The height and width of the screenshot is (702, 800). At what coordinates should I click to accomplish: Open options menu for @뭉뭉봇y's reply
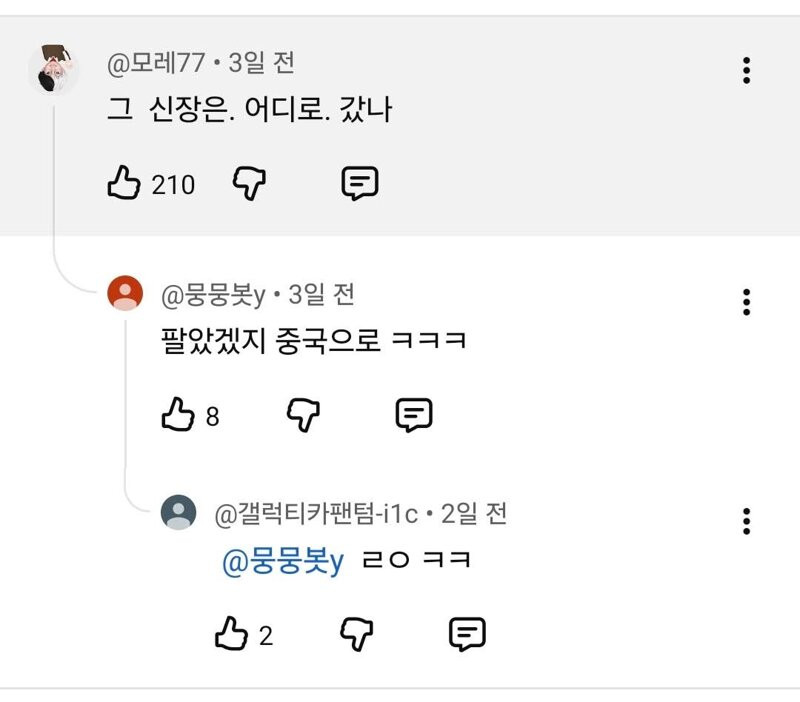[746, 301]
